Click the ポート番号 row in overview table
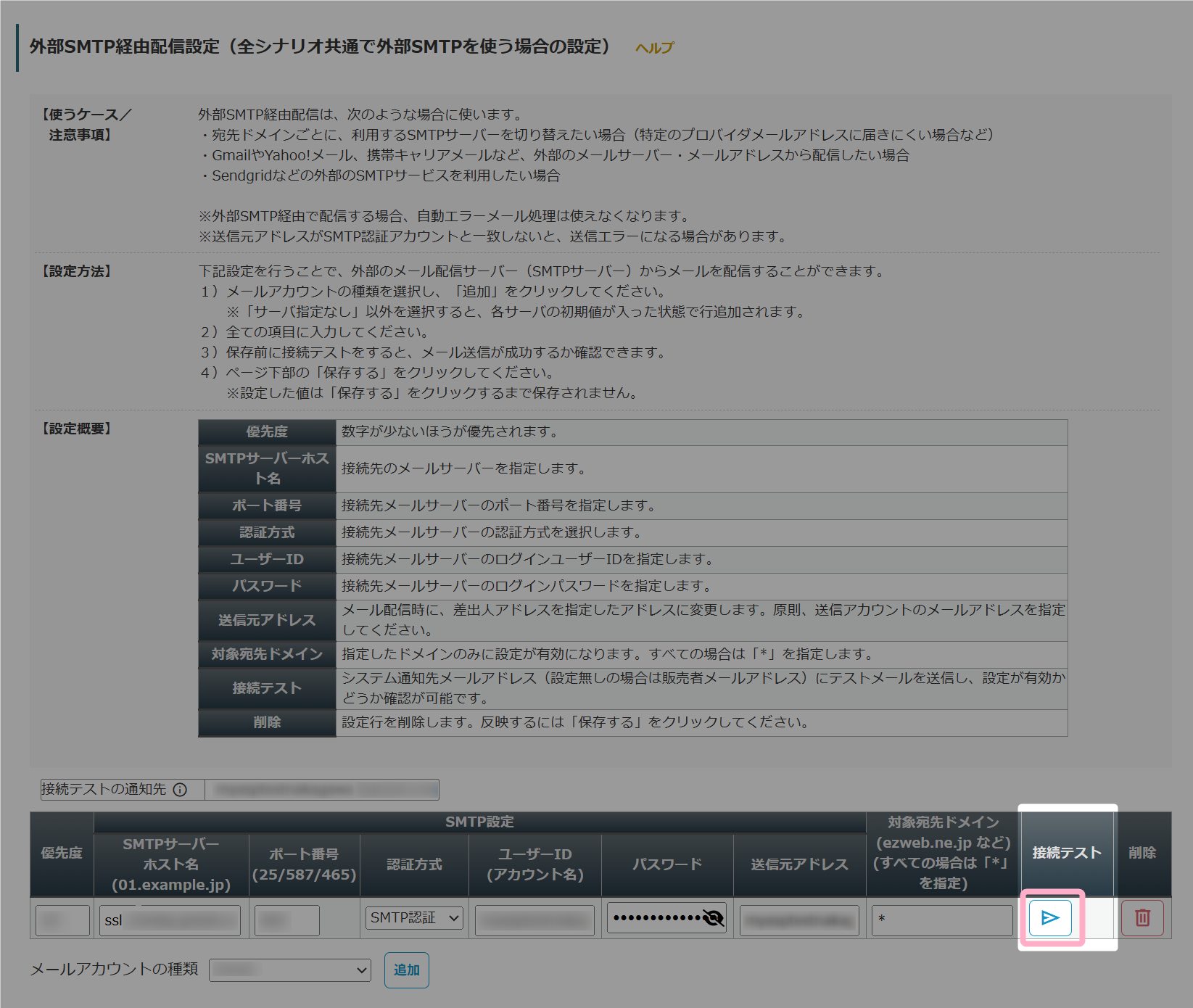Image resolution: width=1193 pixels, height=1008 pixels. coord(632,505)
